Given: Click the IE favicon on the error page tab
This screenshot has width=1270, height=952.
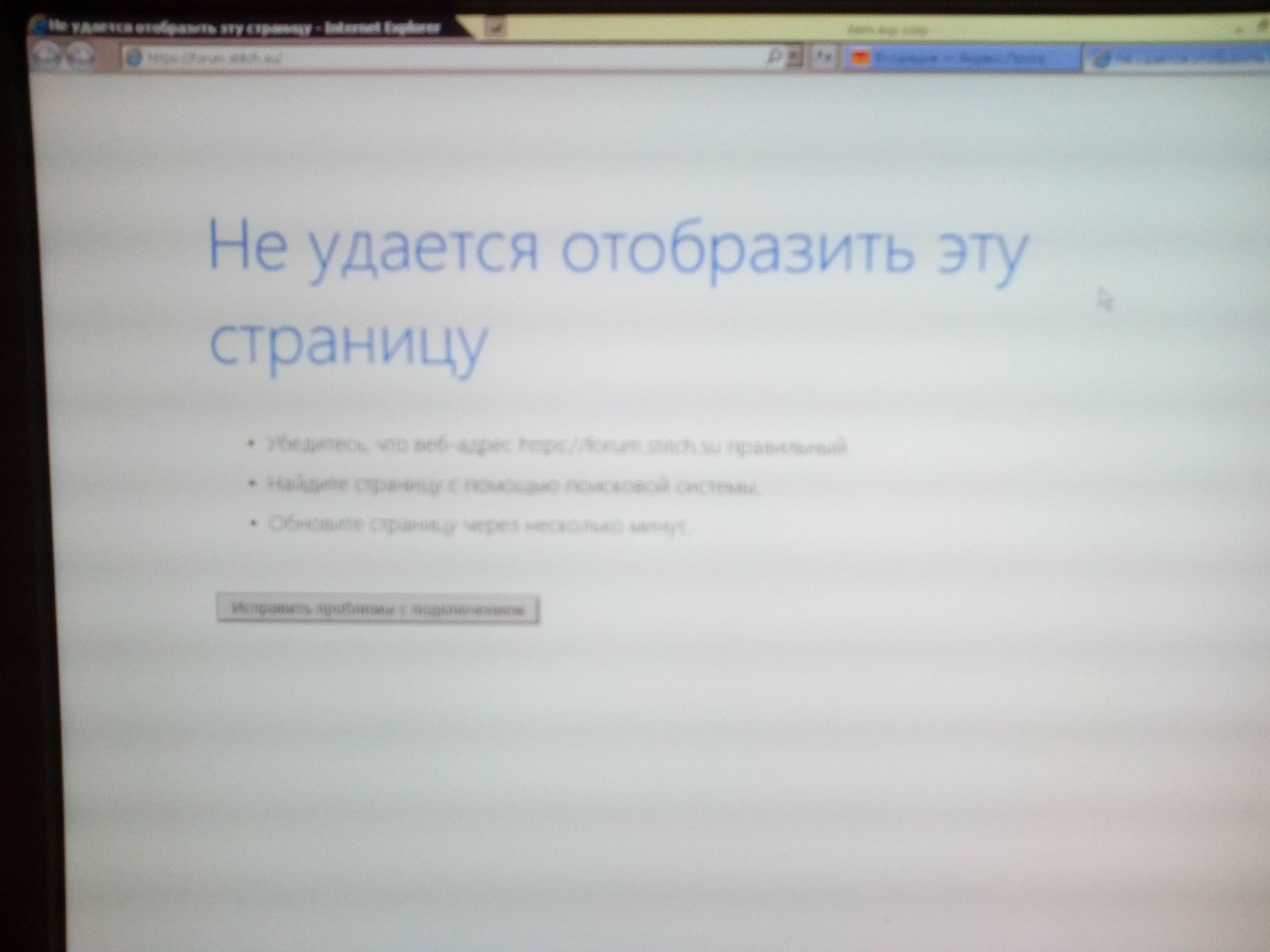Looking at the screenshot, I should point(1103,58).
